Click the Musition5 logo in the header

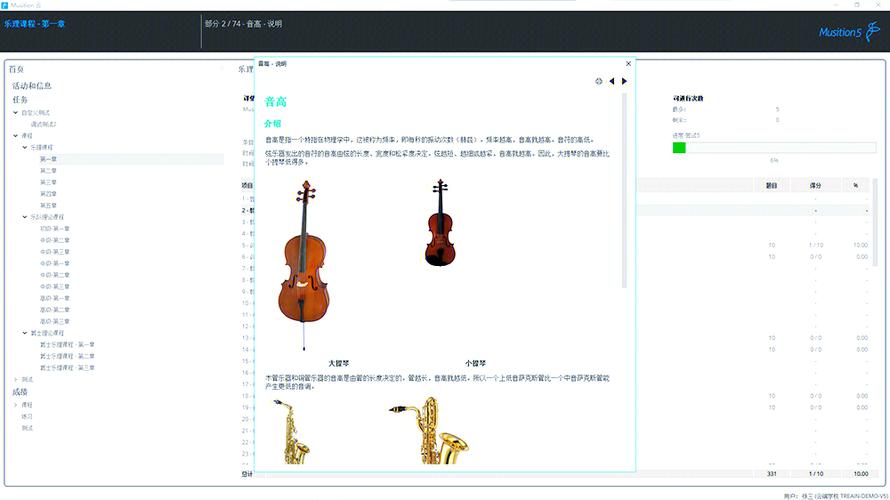[840, 32]
